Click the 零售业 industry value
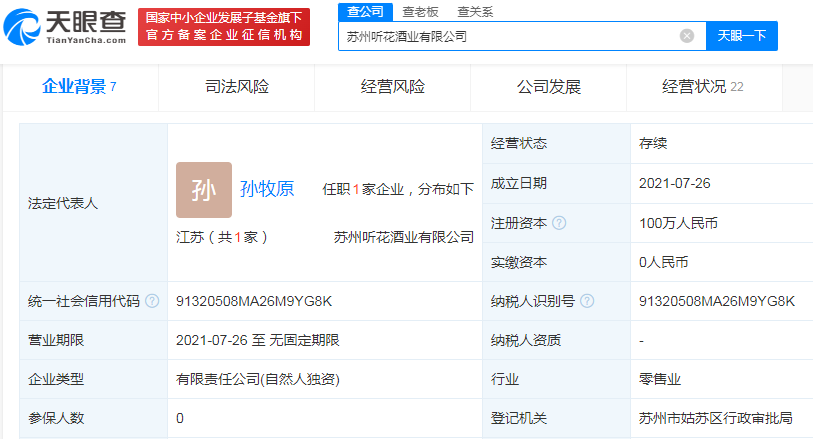 pyautogui.click(x=660, y=379)
